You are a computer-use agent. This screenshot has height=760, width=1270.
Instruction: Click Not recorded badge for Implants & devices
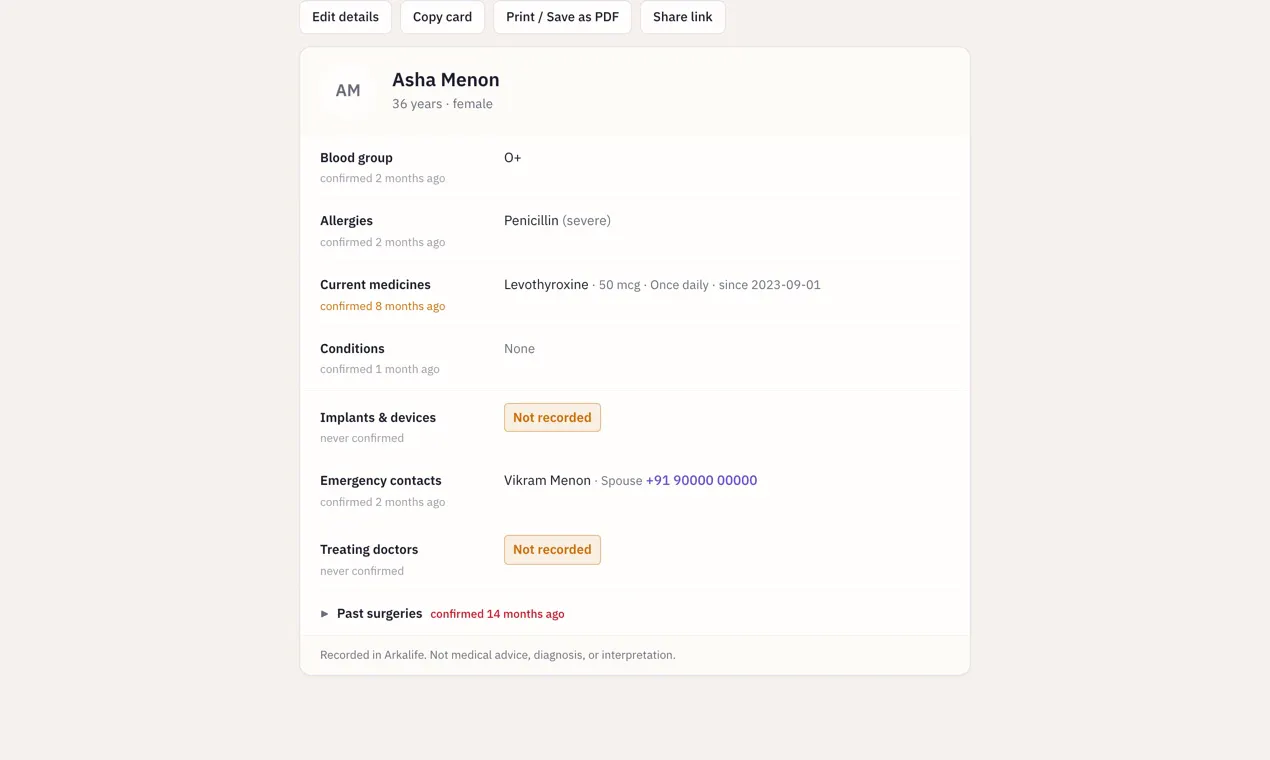click(x=552, y=417)
